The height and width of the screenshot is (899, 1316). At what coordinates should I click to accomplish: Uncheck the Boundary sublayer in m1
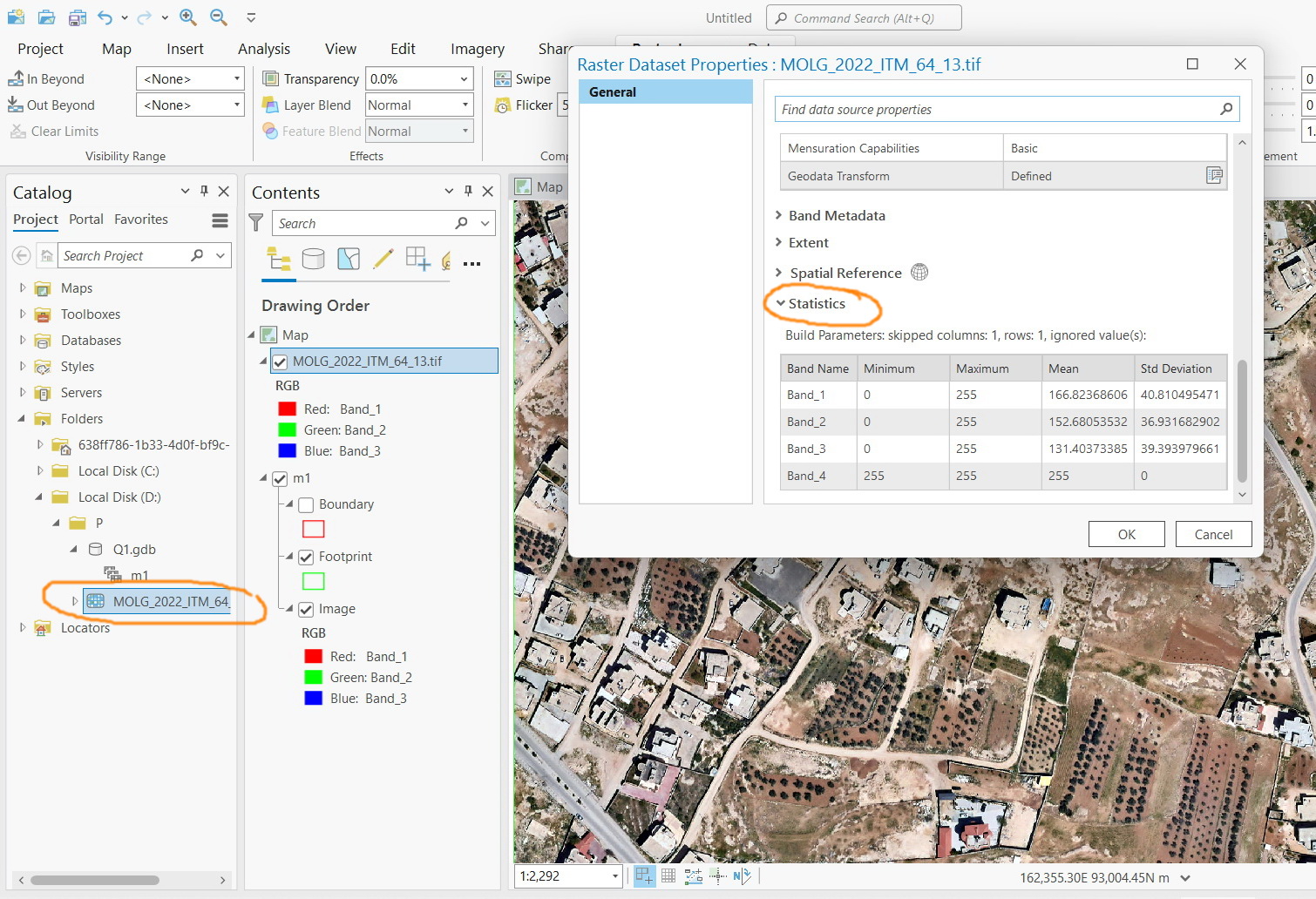pos(306,504)
